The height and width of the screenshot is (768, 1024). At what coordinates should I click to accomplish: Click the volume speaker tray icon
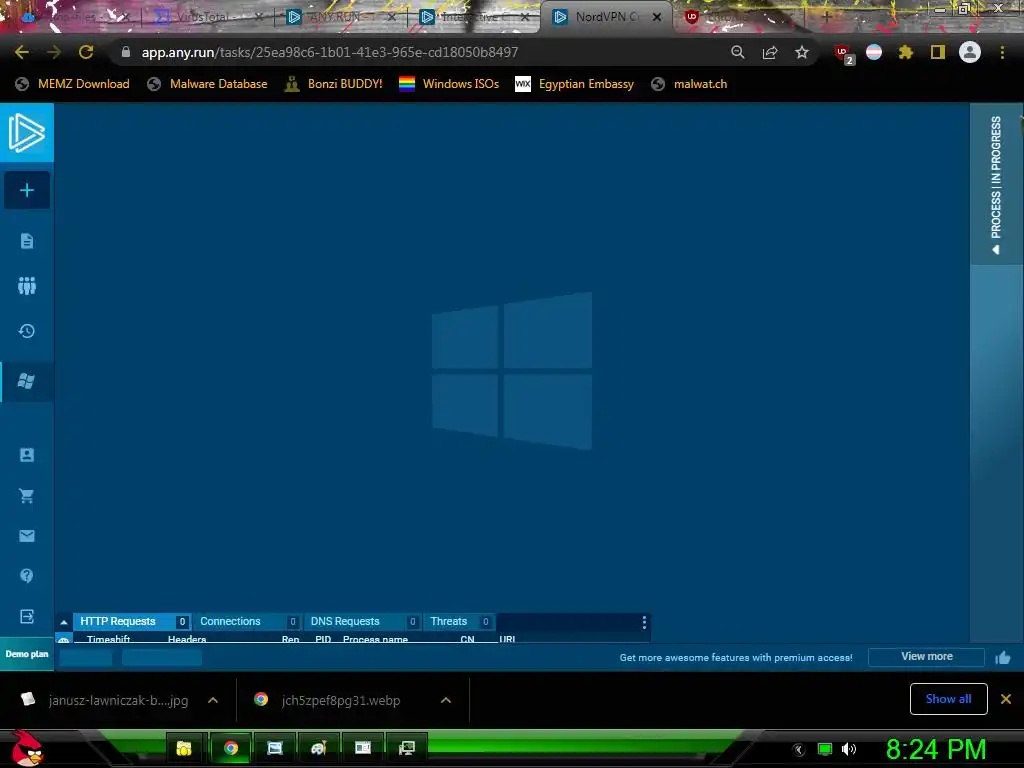coord(849,749)
